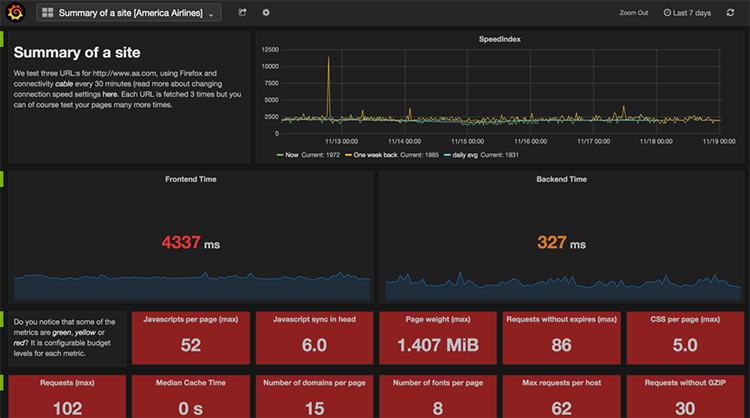The width and height of the screenshot is (750, 418).
Task: Follow the 'cable' connectivity link
Action: click(64, 84)
